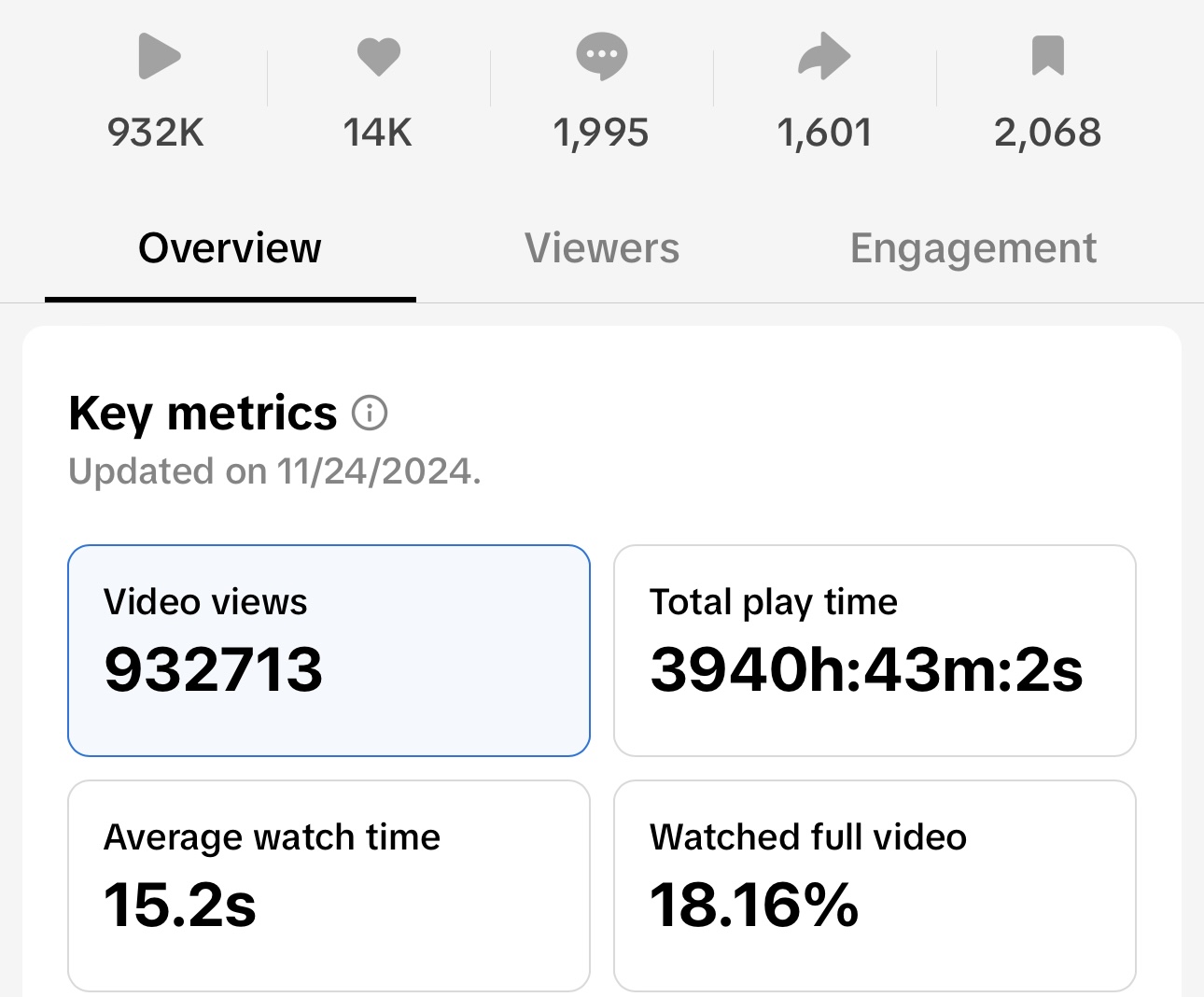The height and width of the screenshot is (997, 1204).
Task: Switch to the Viewers tab
Action: [602, 248]
